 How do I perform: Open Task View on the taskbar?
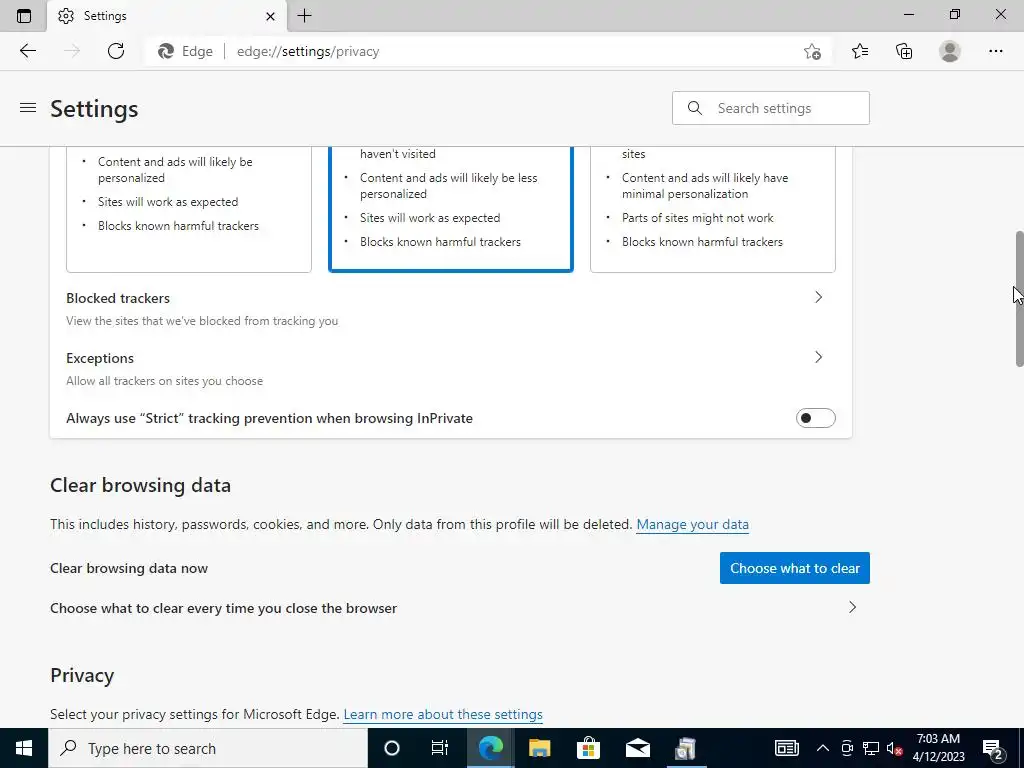(x=440, y=748)
